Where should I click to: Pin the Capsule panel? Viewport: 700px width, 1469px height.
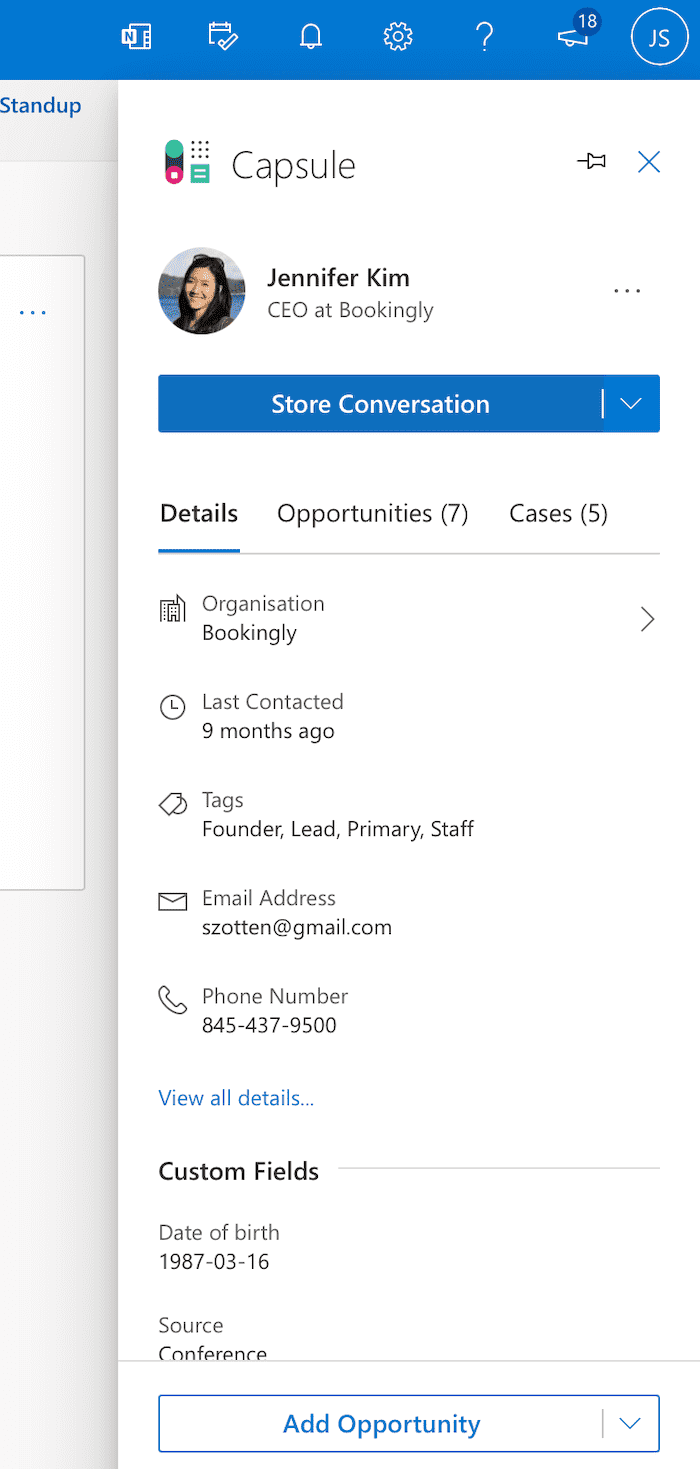[x=591, y=161]
